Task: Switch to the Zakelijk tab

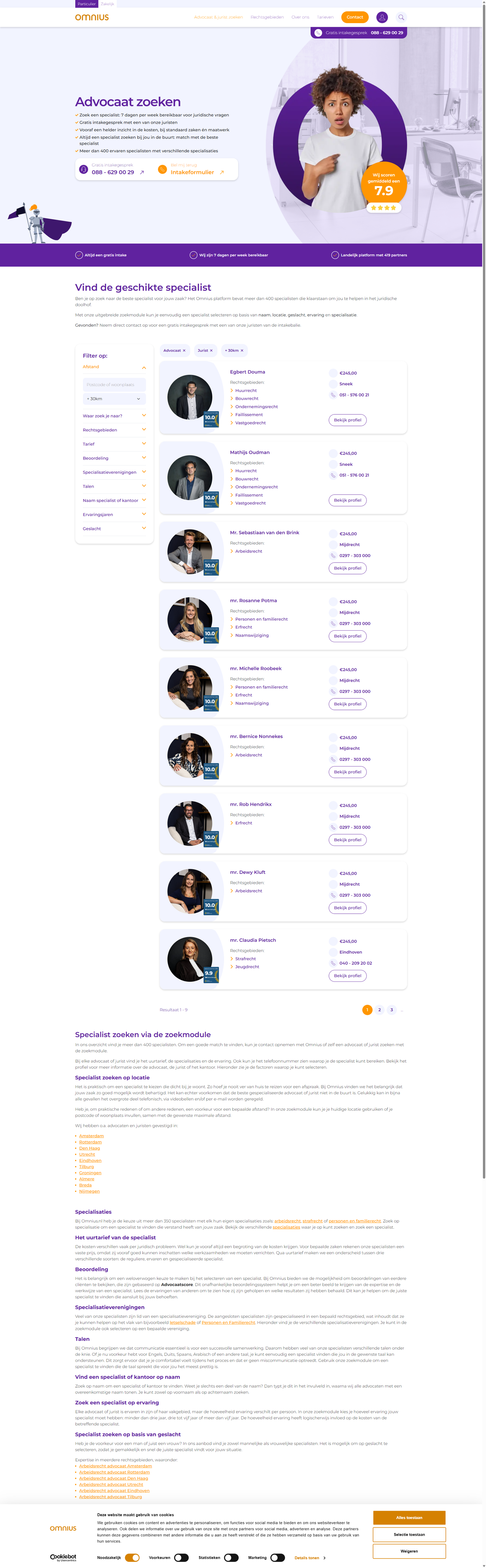Action: pyautogui.click(x=108, y=4)
